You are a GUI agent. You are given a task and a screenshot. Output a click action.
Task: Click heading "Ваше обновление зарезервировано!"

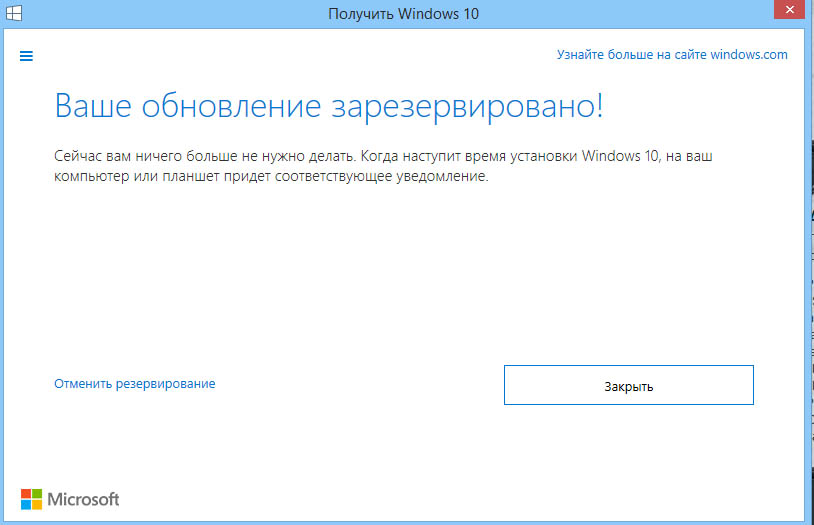pyautogui.click(x=329, y=106)
